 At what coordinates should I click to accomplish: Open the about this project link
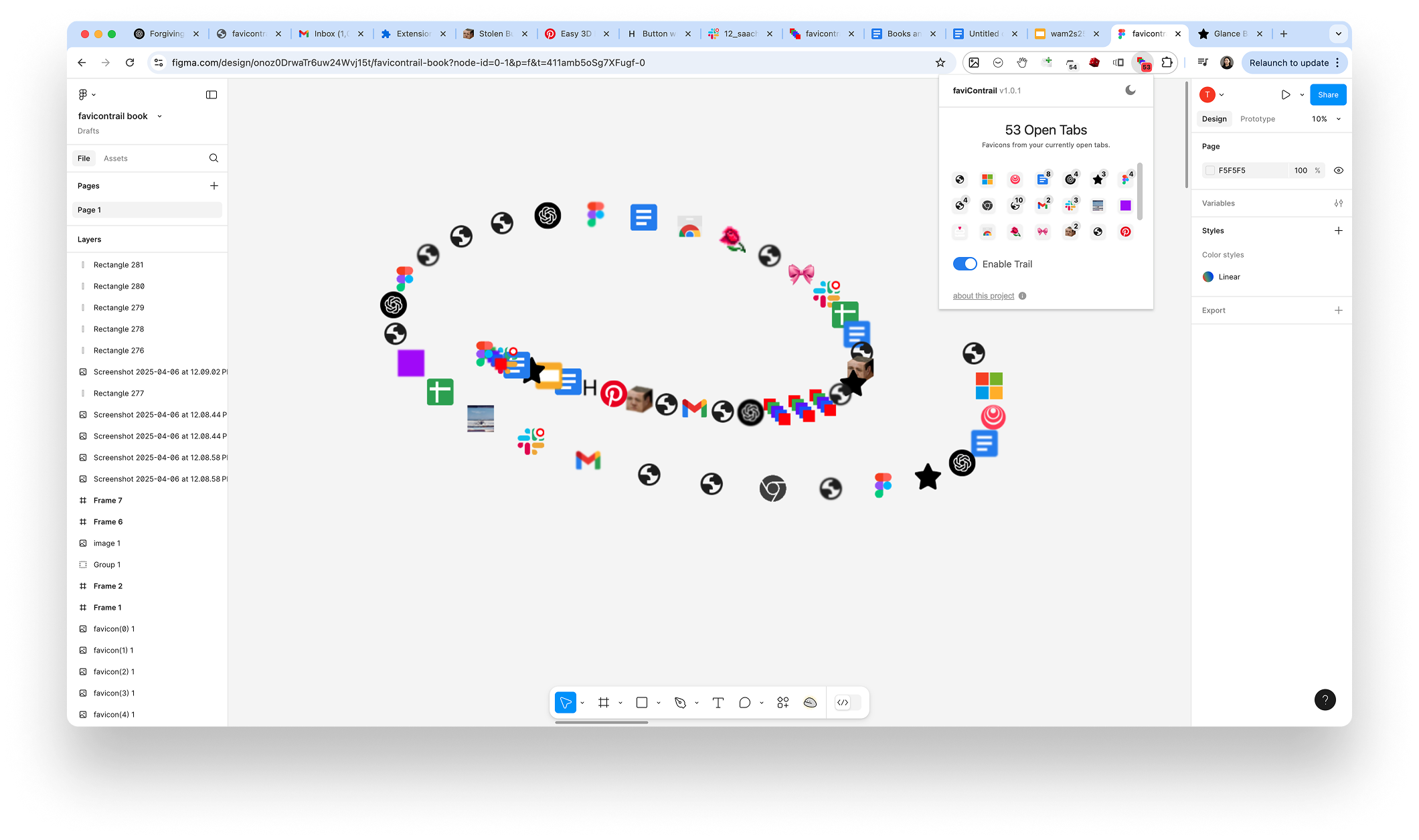[x=983, y=296]
